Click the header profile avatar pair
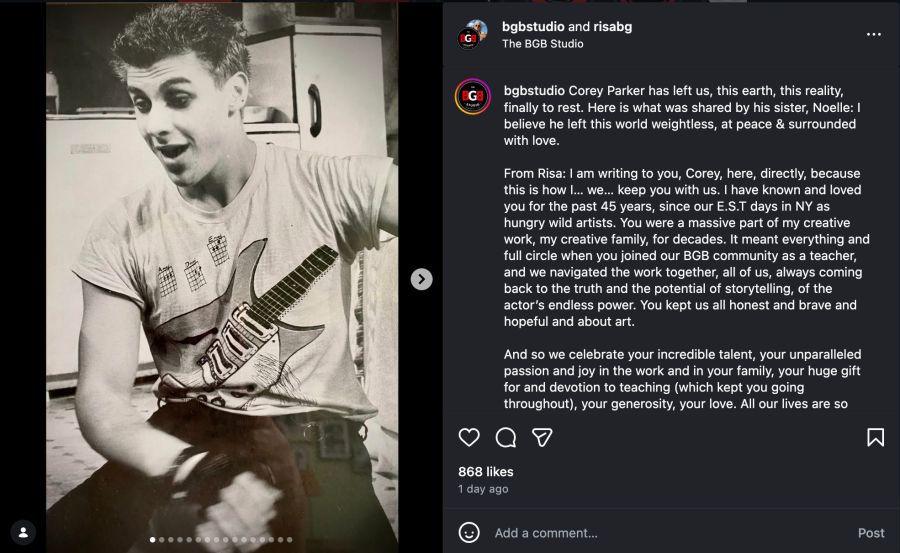The width and height of the screenshot is (900, 553). [473, 34]
